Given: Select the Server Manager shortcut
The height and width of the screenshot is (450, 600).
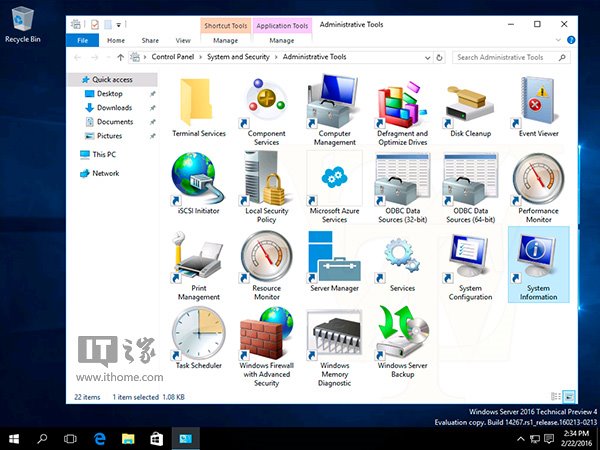Looking at the screenshot, I should [x=334, y=262].
